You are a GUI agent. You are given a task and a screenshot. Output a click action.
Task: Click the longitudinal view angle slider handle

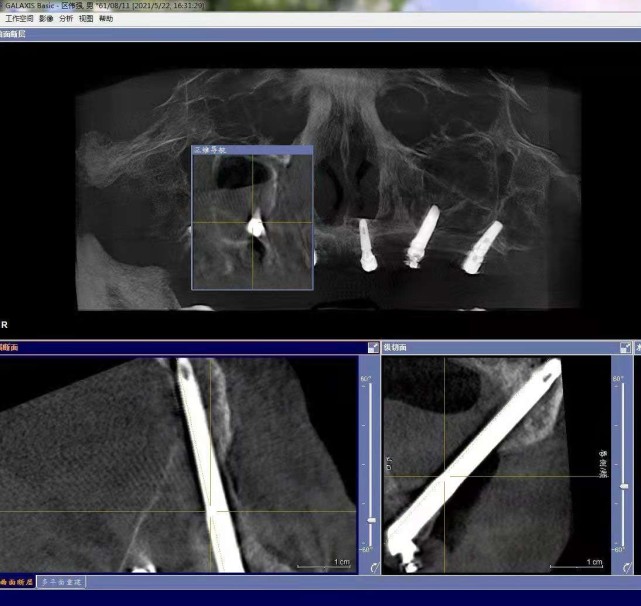click(624, 486)
